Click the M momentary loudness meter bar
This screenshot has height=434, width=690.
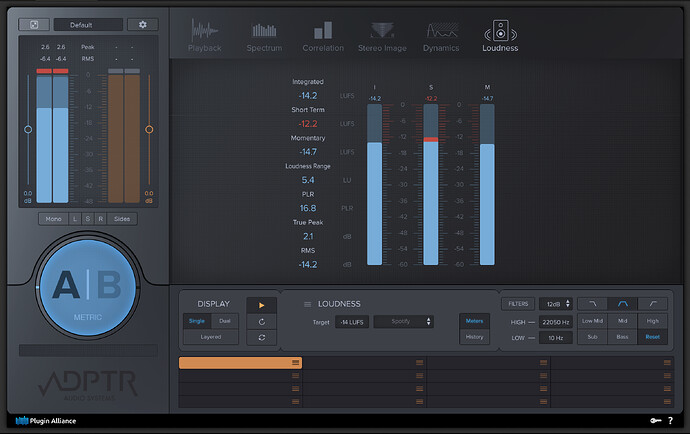click(487, 184)
